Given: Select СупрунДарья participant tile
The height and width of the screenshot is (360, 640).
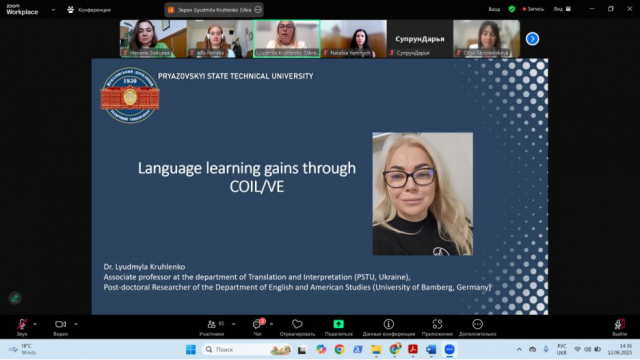Looking at the screenshot, I should 420,39.
